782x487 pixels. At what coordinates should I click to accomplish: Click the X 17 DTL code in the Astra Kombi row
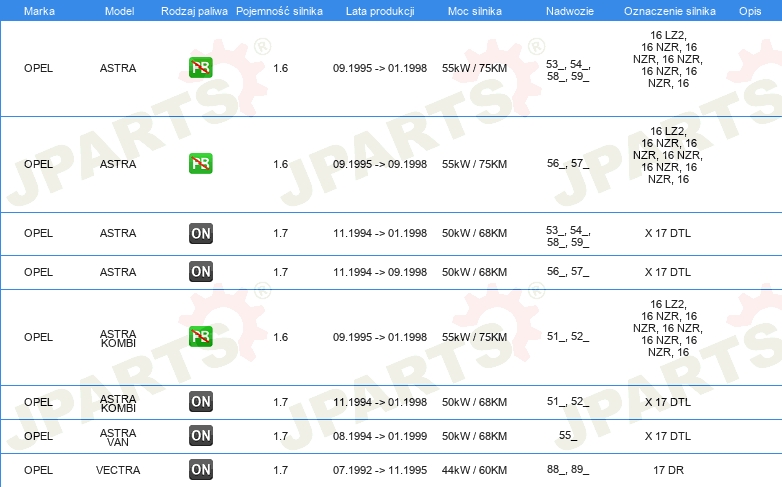(x=668, y=402)
